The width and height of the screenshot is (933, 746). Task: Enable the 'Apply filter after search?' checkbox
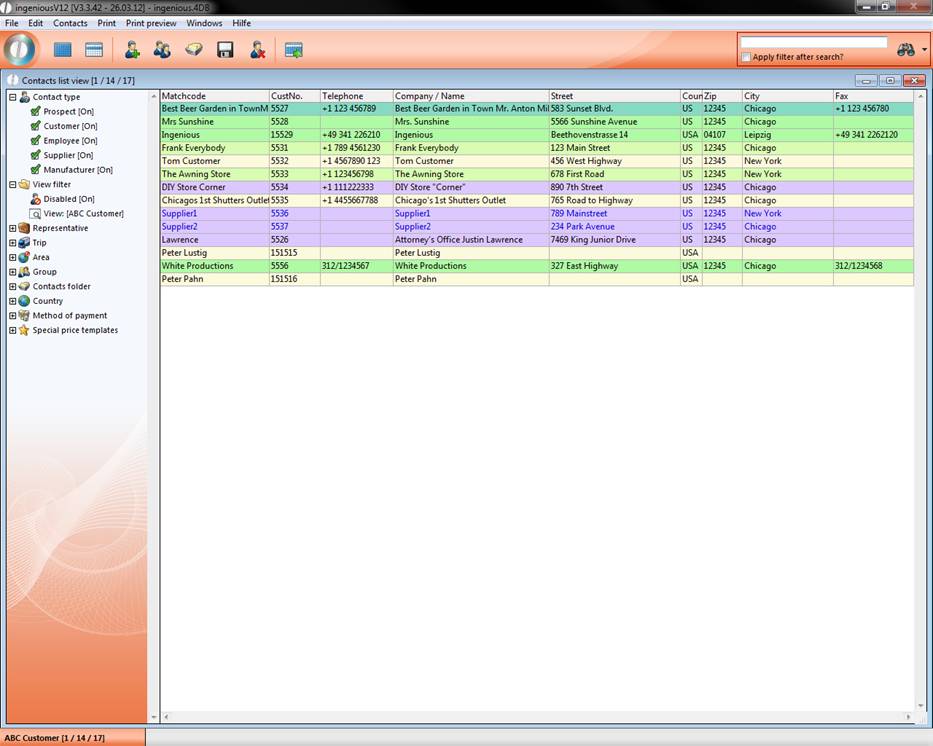pos(746,57)
